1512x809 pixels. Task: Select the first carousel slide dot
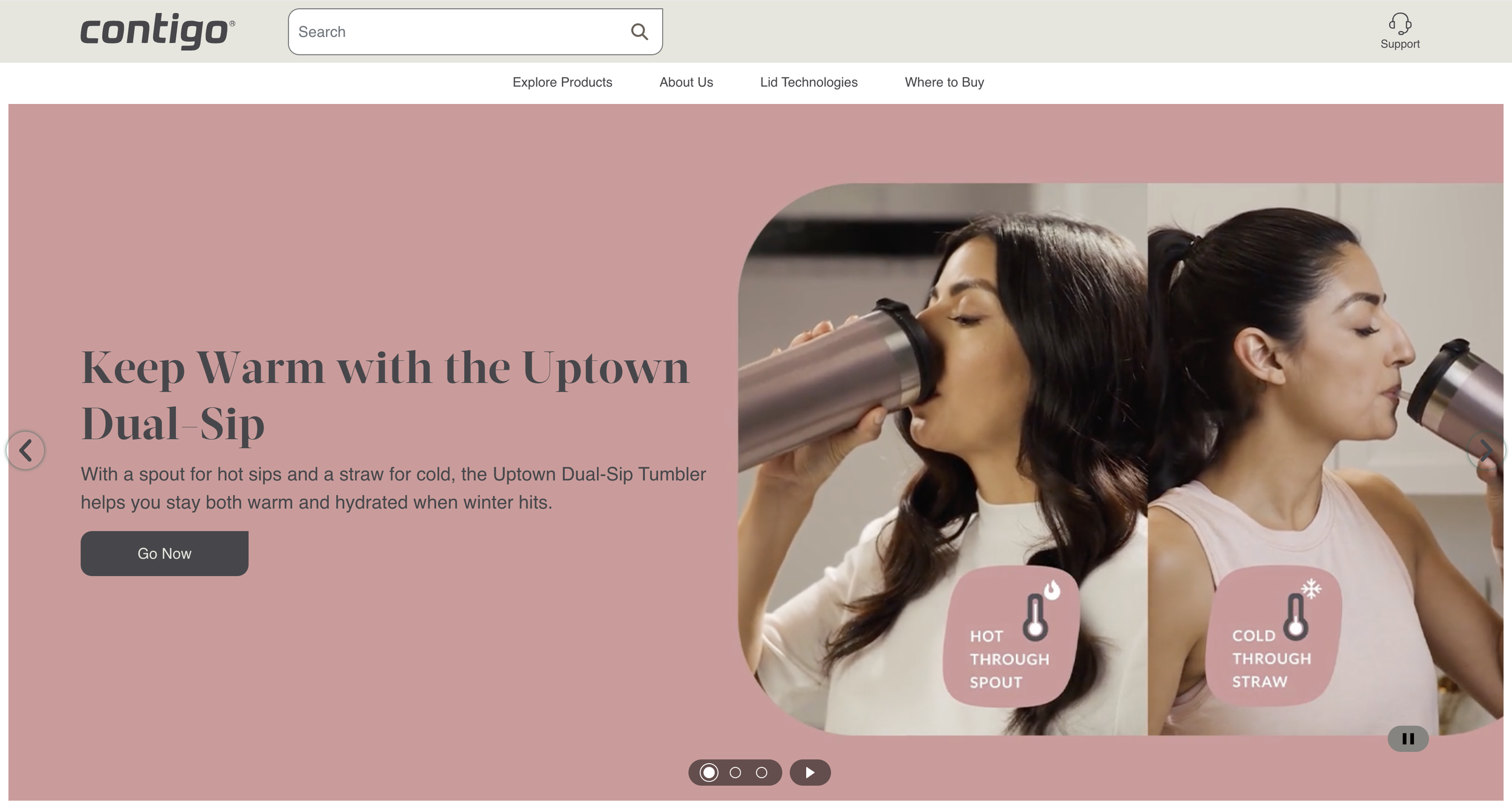tap(709, 773)
